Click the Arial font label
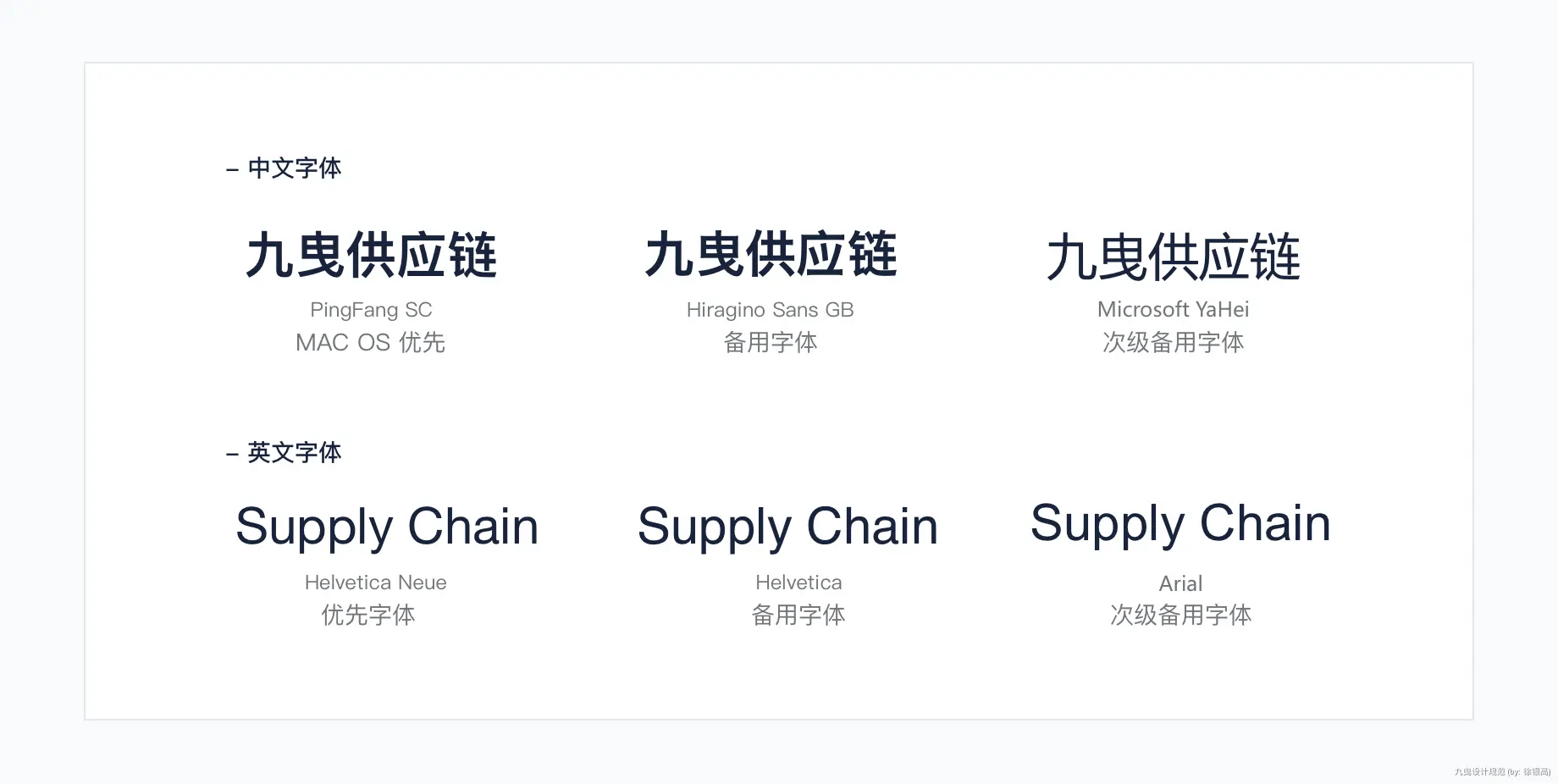Screen dimensions: 1558x784 (x=1180, y=583)
